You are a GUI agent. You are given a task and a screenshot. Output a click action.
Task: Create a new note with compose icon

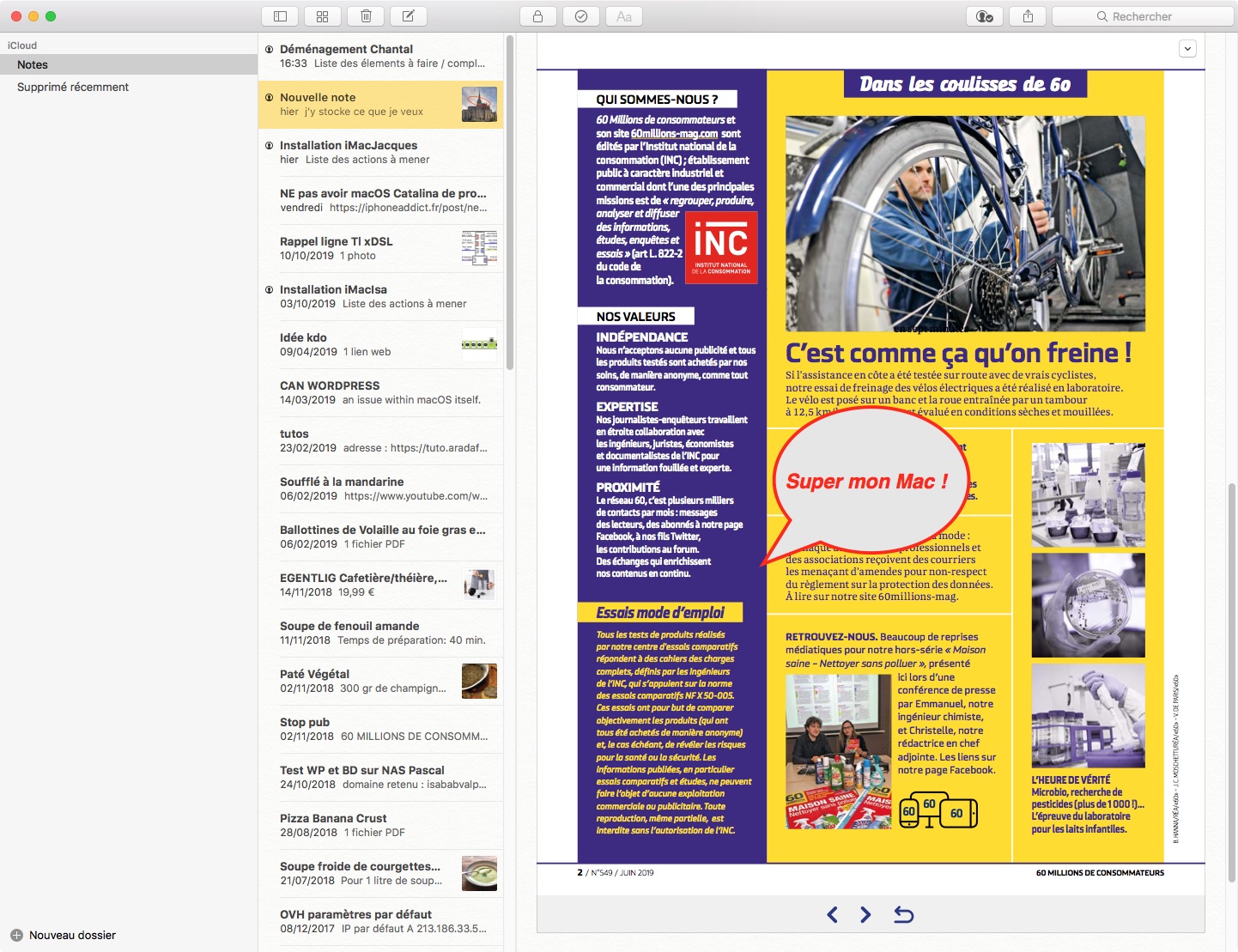coord(409,16)
